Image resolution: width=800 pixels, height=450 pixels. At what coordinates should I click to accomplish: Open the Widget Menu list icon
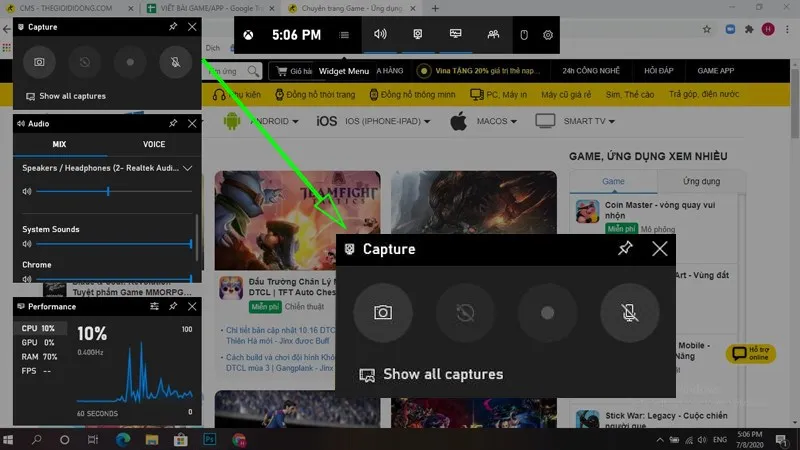tap(344, 35)
